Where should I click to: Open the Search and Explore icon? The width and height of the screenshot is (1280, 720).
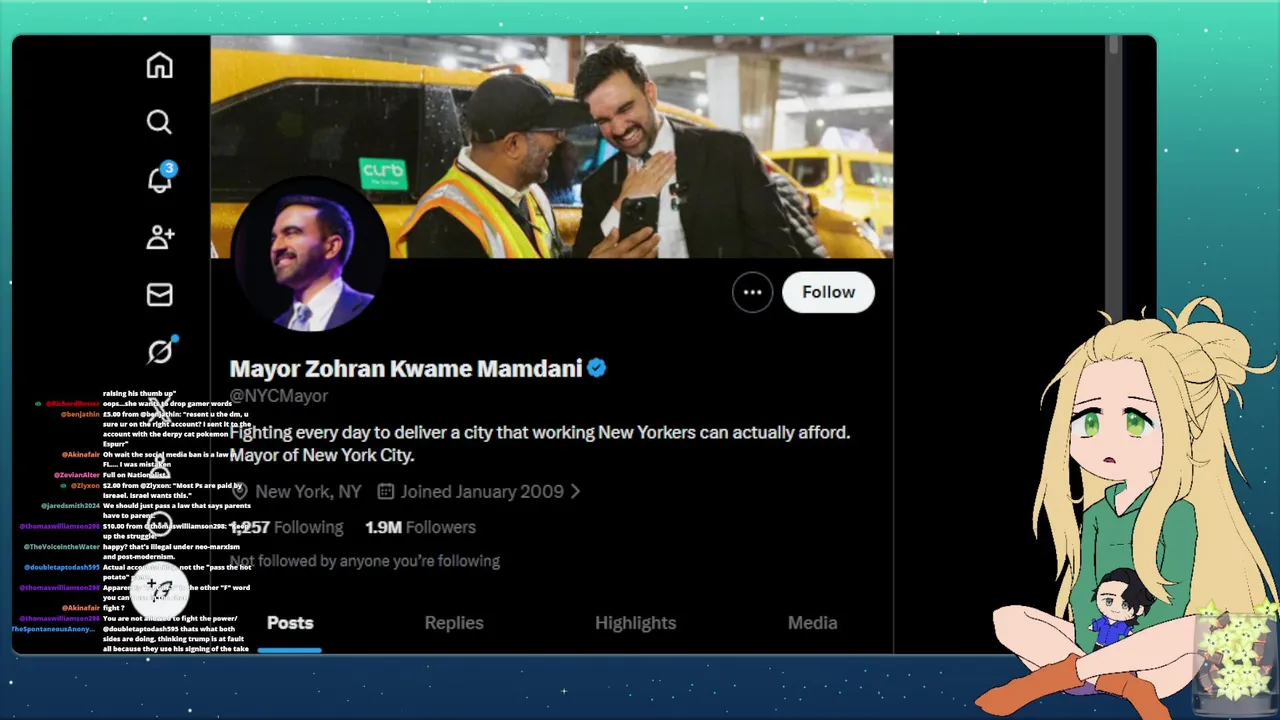pyautogui.click(x=159, y=122)
